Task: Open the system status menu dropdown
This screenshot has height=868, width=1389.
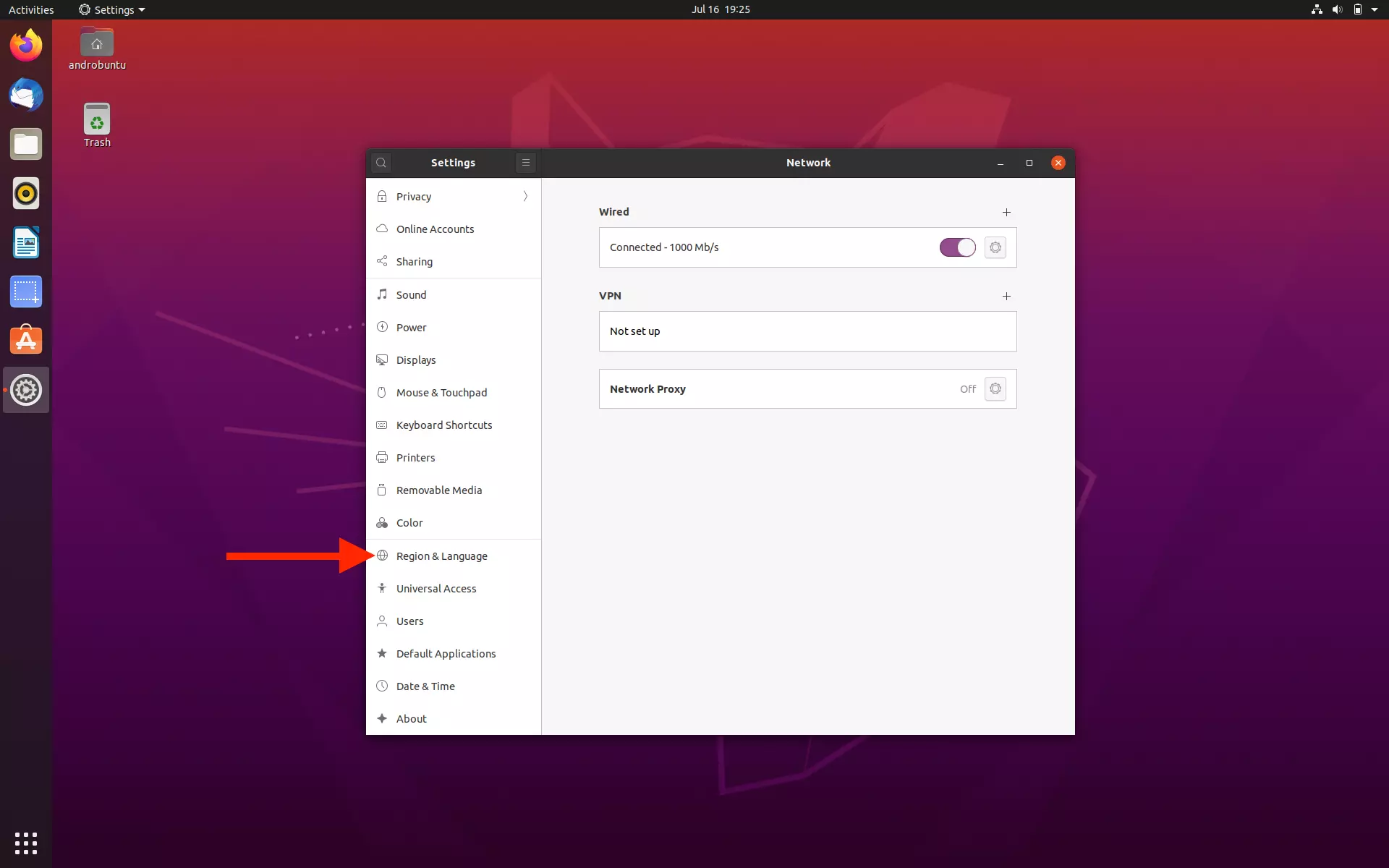Action: point(1373,9)
